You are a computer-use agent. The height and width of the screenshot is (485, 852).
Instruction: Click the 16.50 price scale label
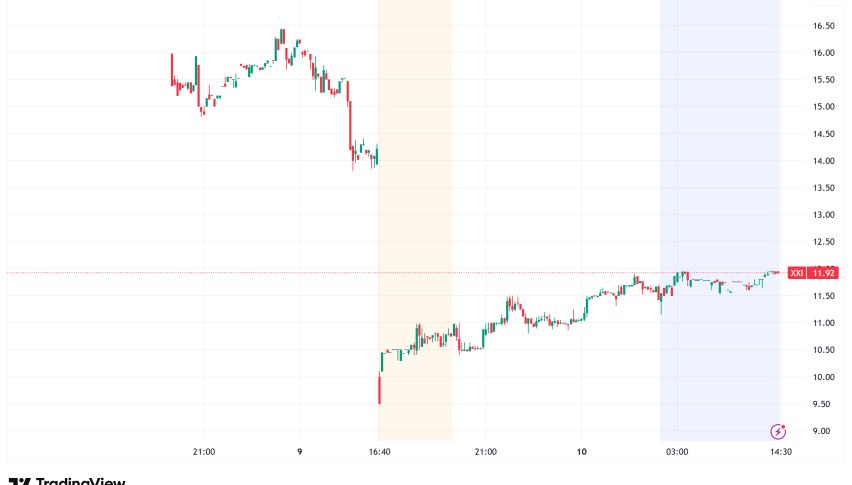coord(824,26)
